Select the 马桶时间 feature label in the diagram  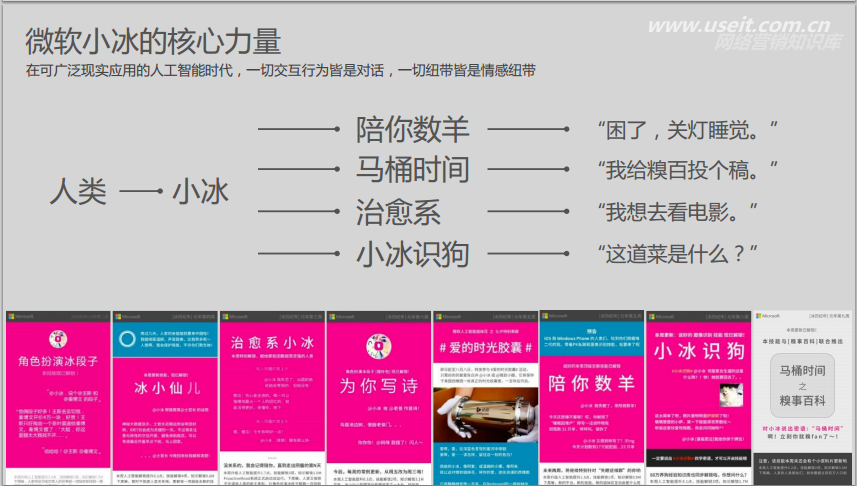click(x=413, y=169)
